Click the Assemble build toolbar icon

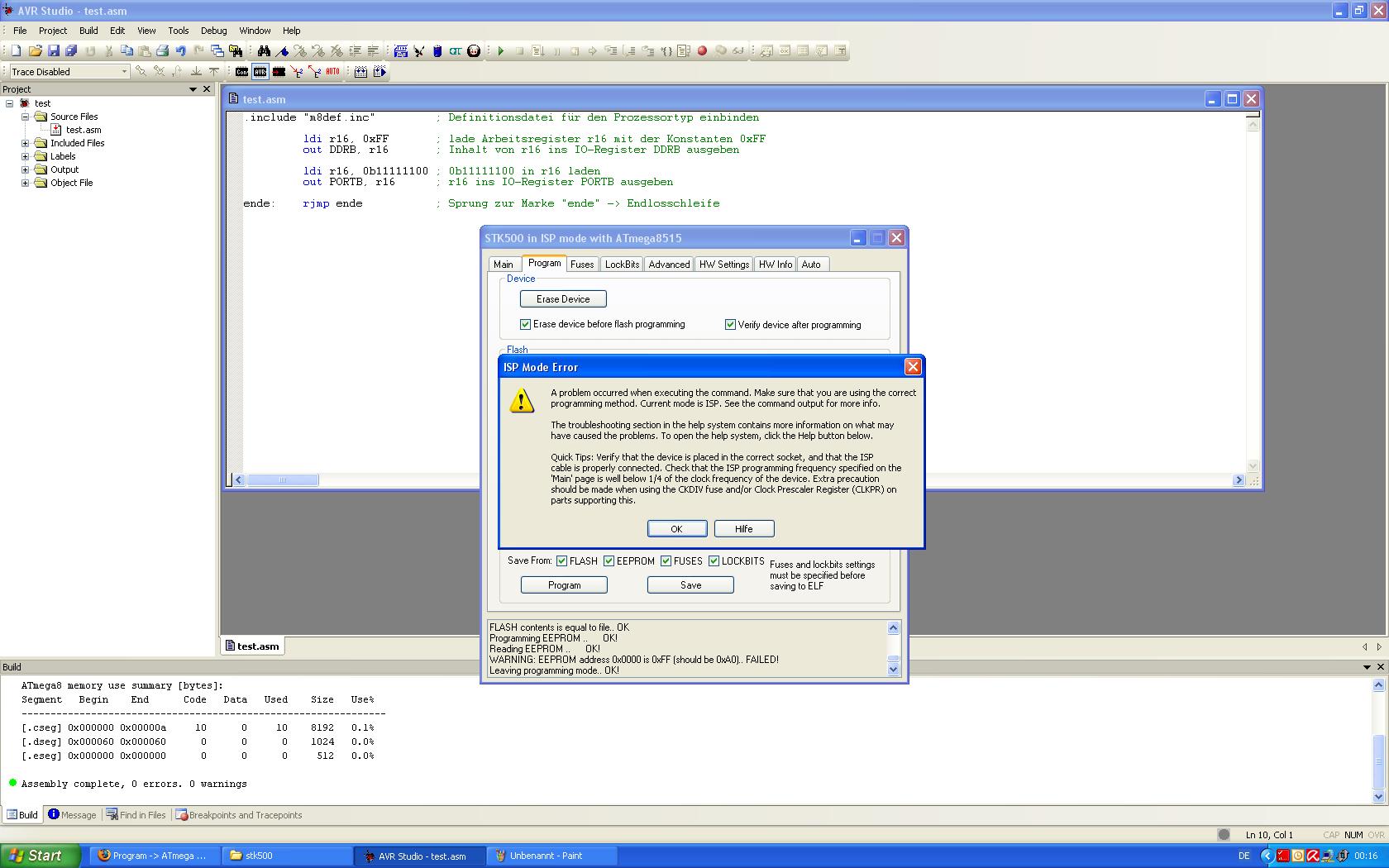pos(401,50)
